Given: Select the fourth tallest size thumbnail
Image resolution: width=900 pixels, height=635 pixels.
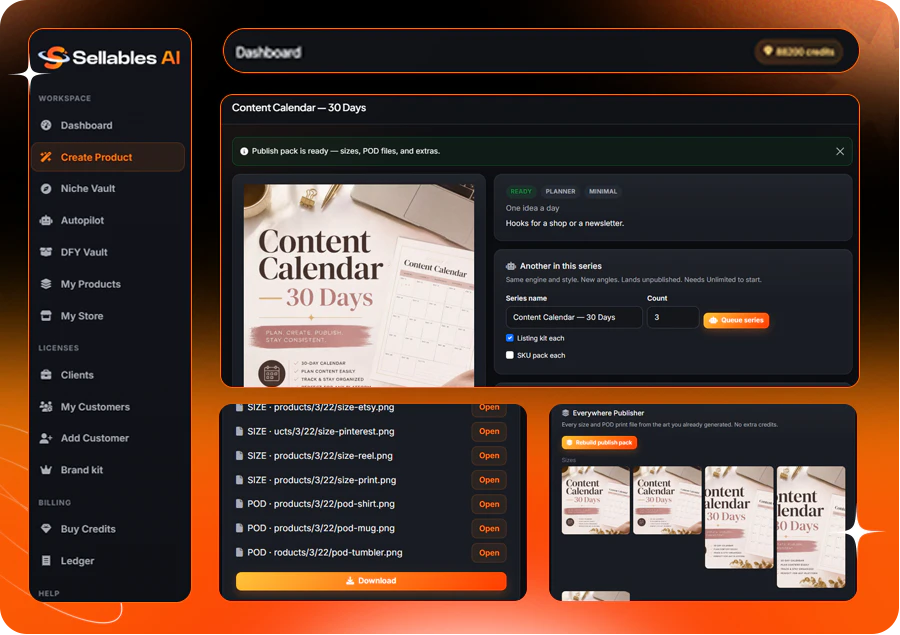Looking at the screenshot, I should tap(810, 527).
